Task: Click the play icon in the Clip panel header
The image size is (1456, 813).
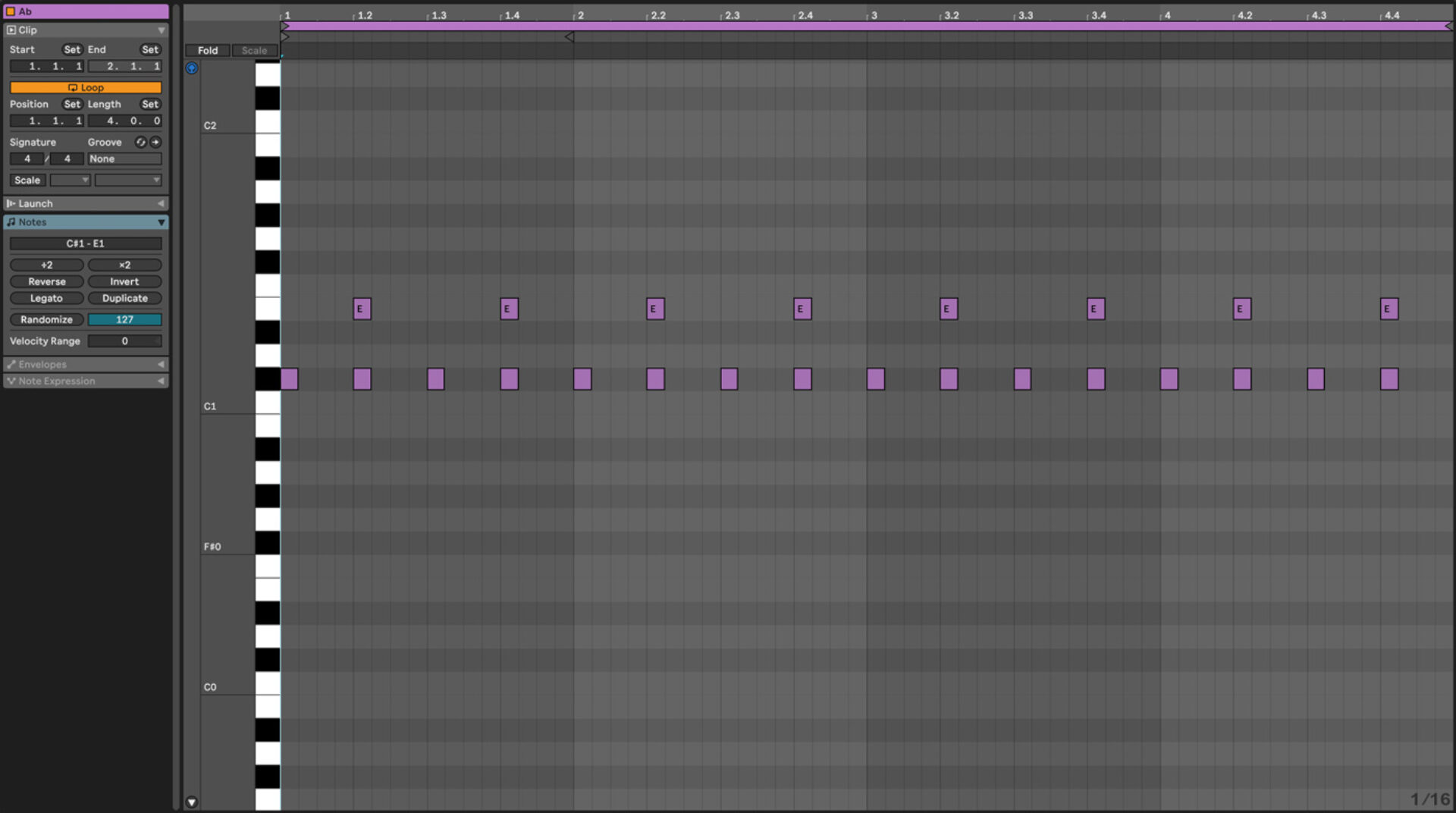Action: [11, 30]
